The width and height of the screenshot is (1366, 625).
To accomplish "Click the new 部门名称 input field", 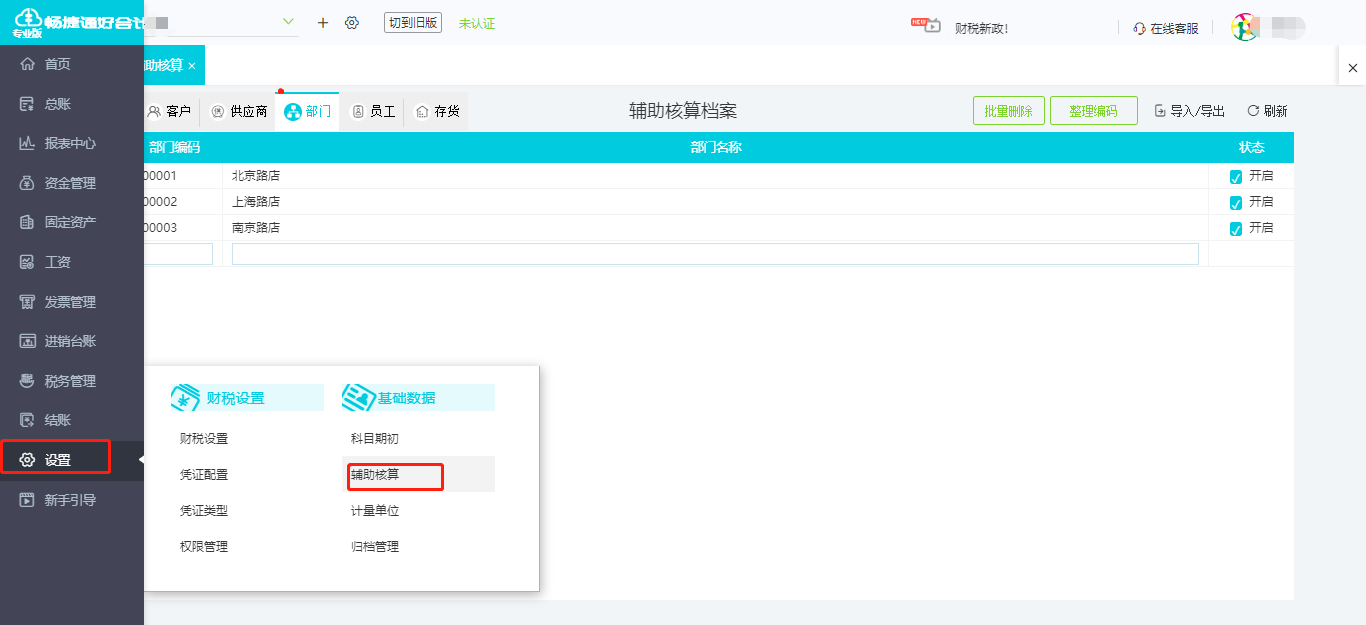I will pyautogui.click(x=715, y=254).
